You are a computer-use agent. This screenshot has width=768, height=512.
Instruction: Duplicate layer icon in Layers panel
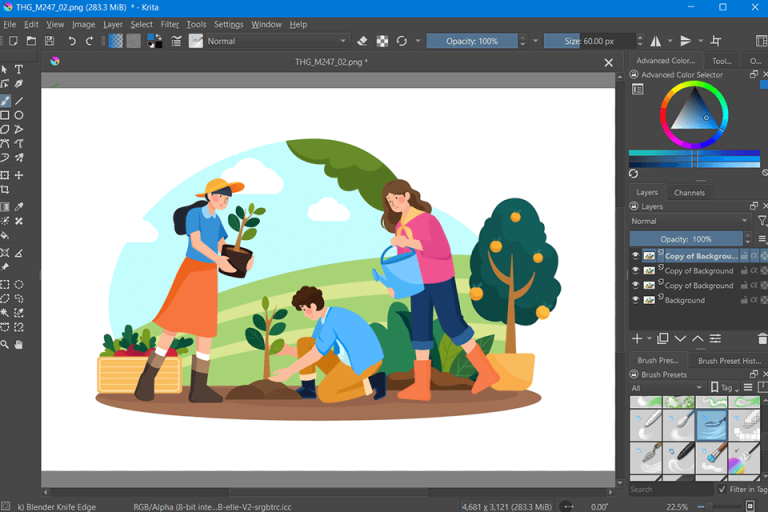click(663, 339)
